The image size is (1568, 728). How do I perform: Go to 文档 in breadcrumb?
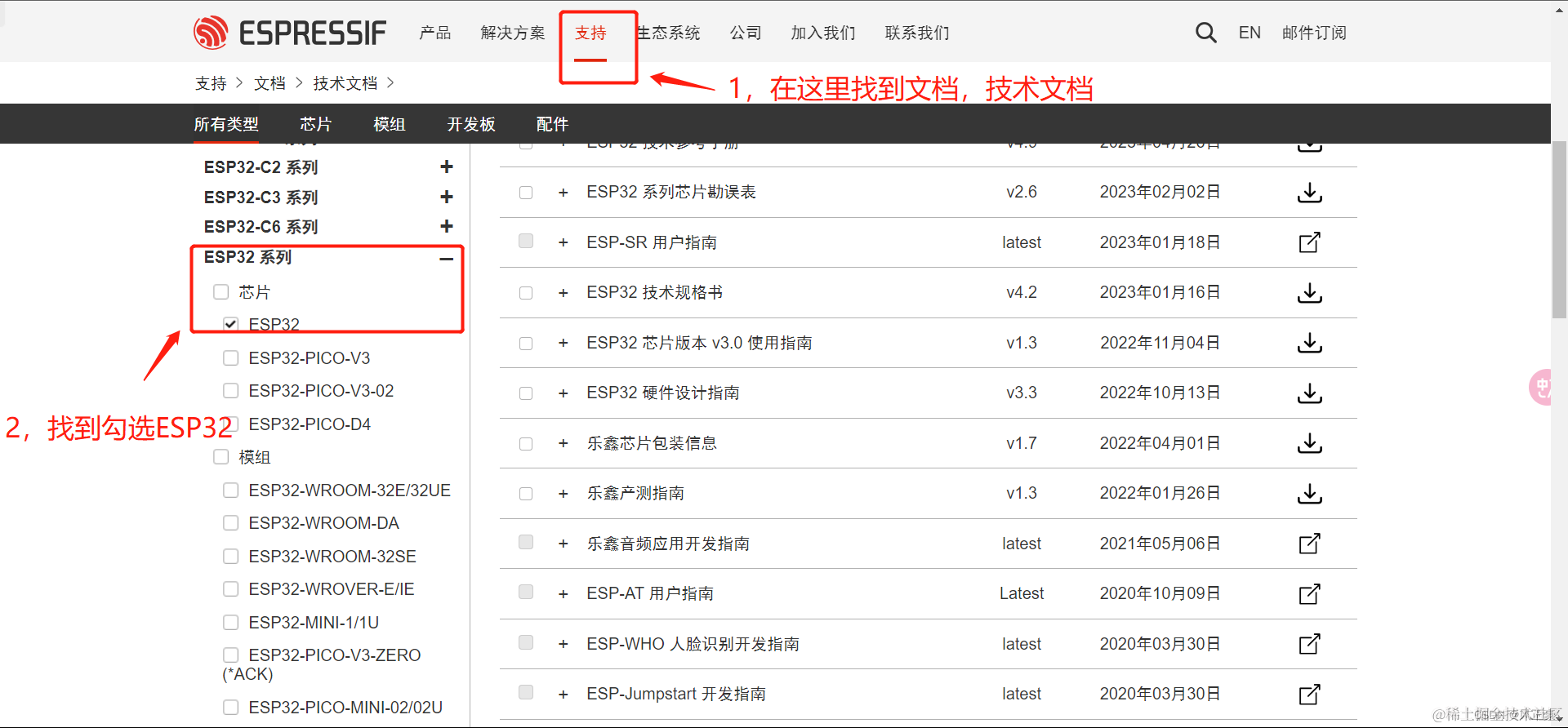(x=269, y=83)
